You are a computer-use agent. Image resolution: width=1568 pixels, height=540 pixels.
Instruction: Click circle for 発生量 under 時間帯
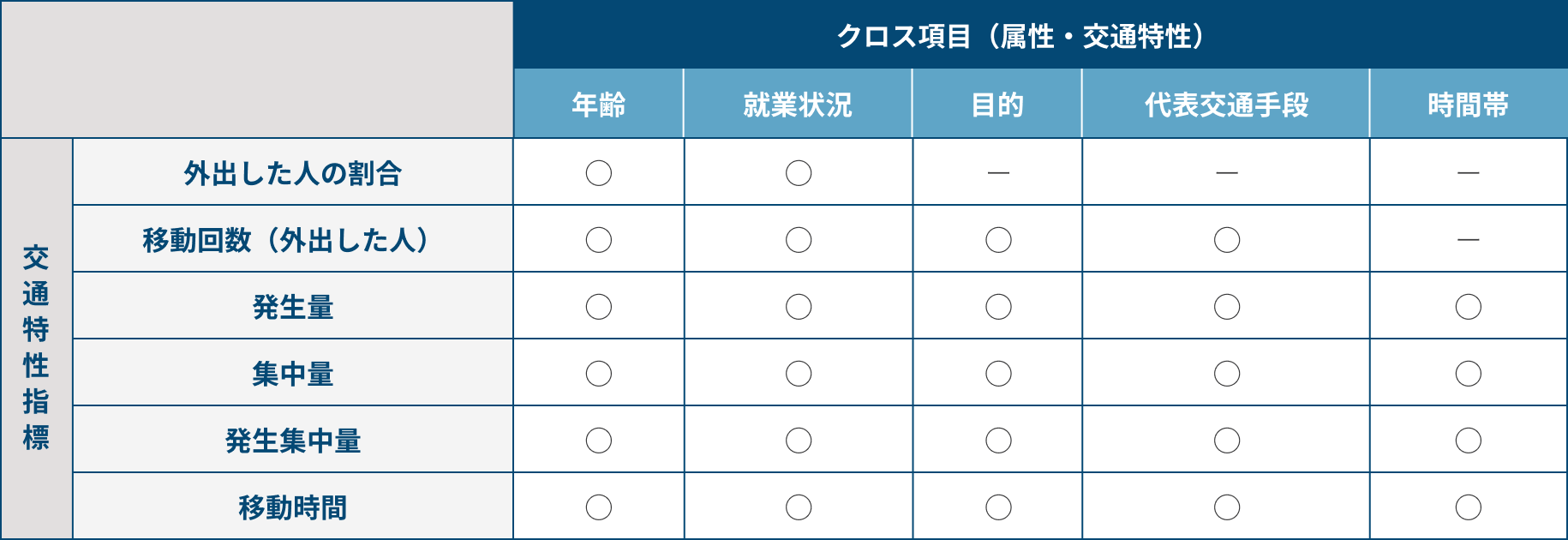coord(1469,307)
